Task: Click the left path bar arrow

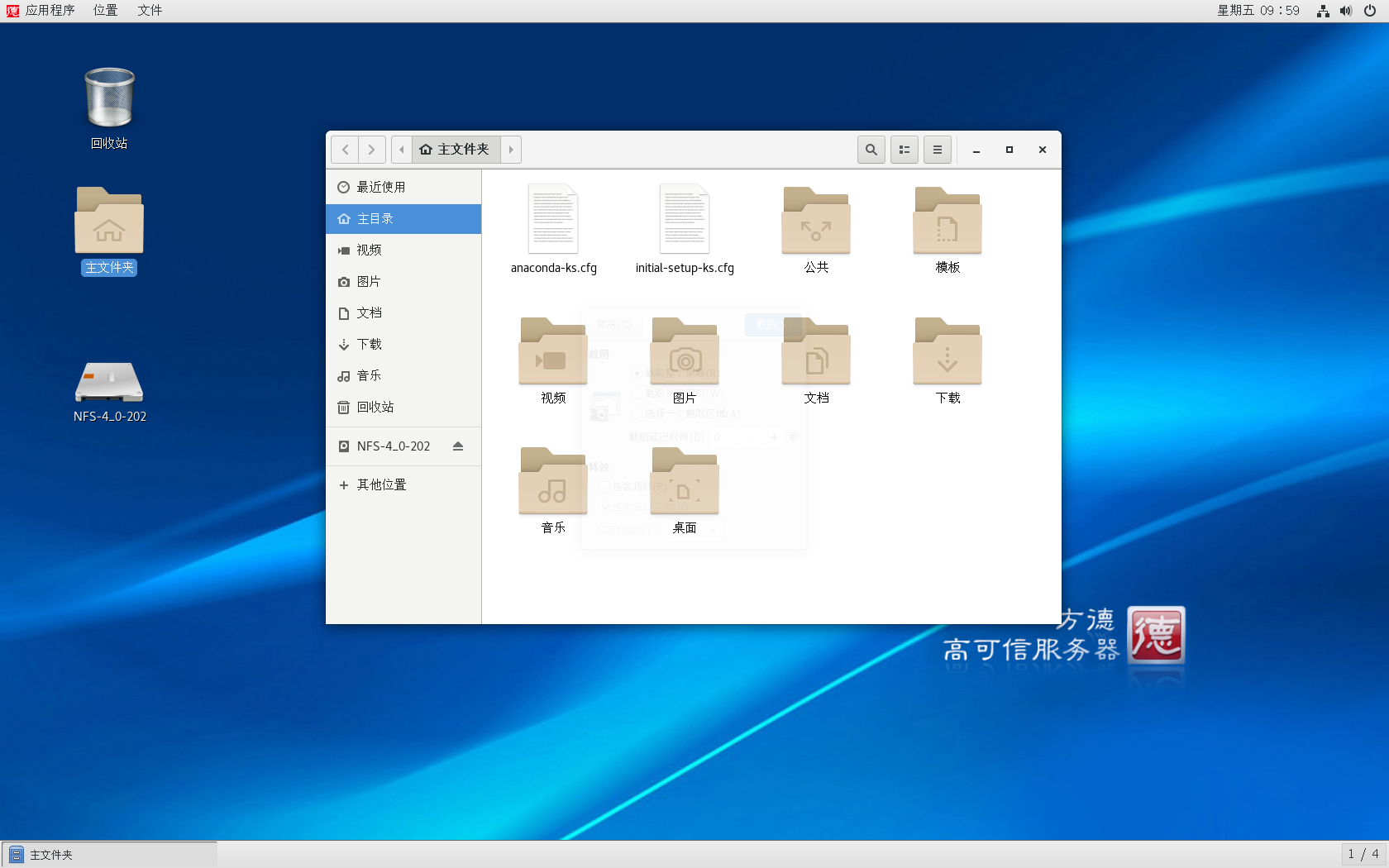Action: 402,150
